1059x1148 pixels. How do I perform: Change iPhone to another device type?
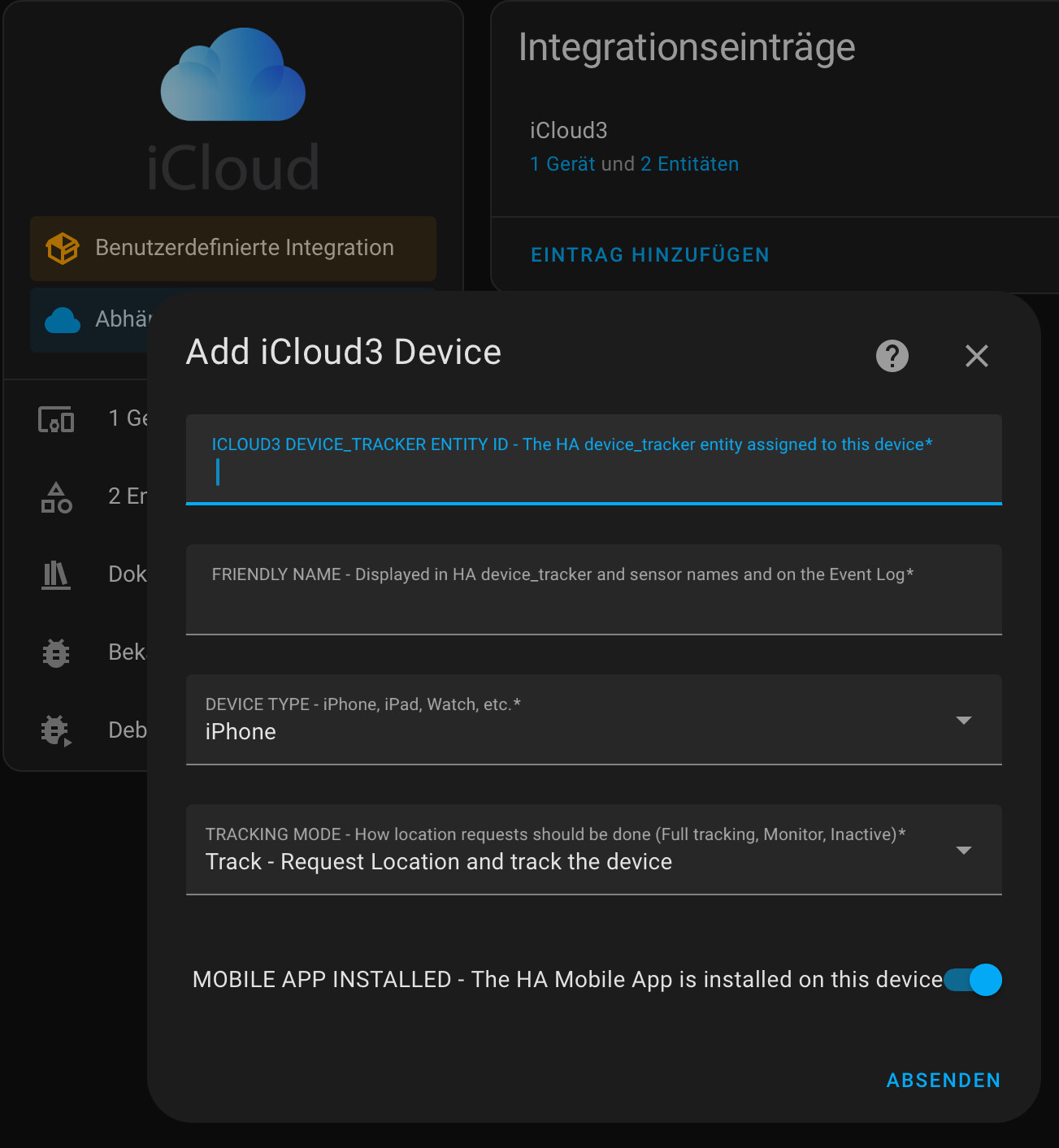click(963, 721)
